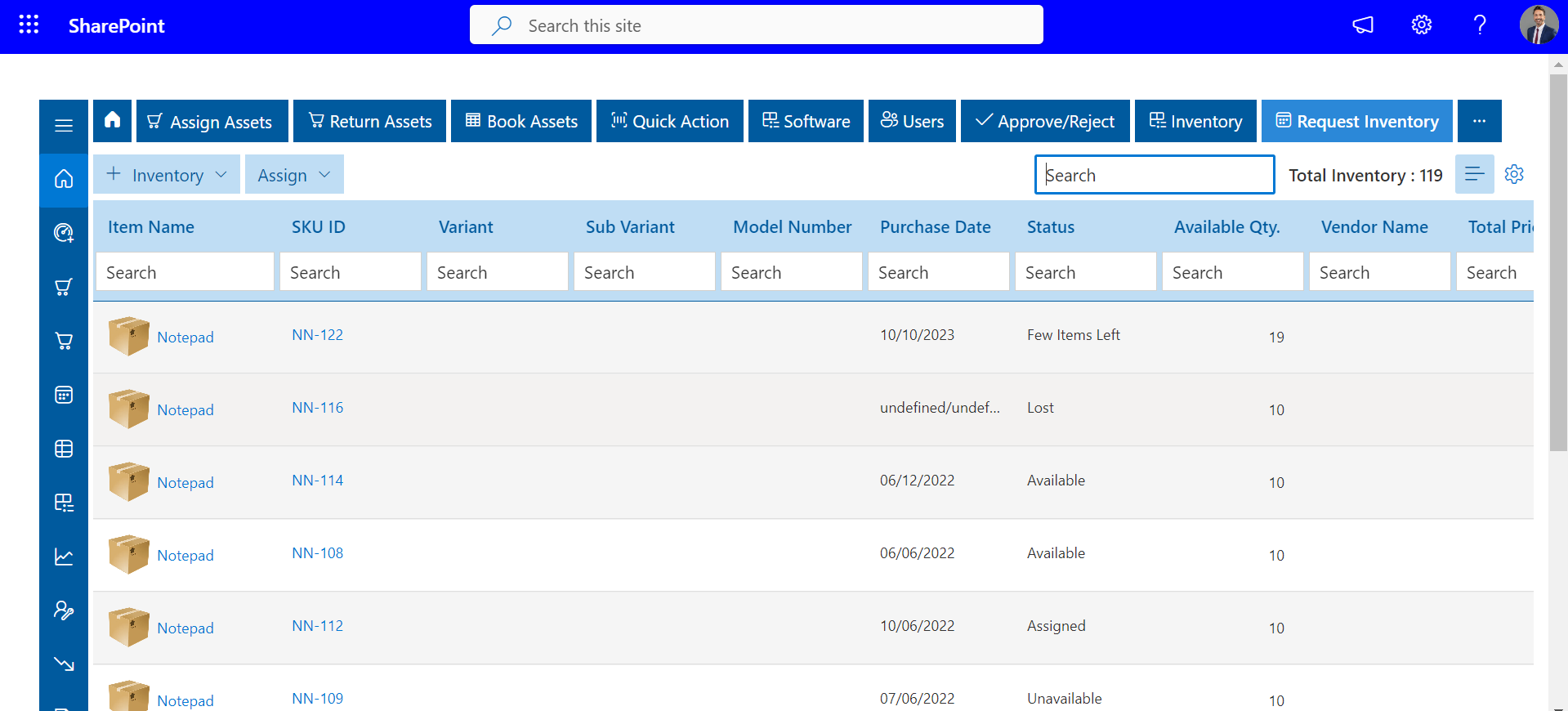Click the megaphone notifications icon

(1363, 25)
